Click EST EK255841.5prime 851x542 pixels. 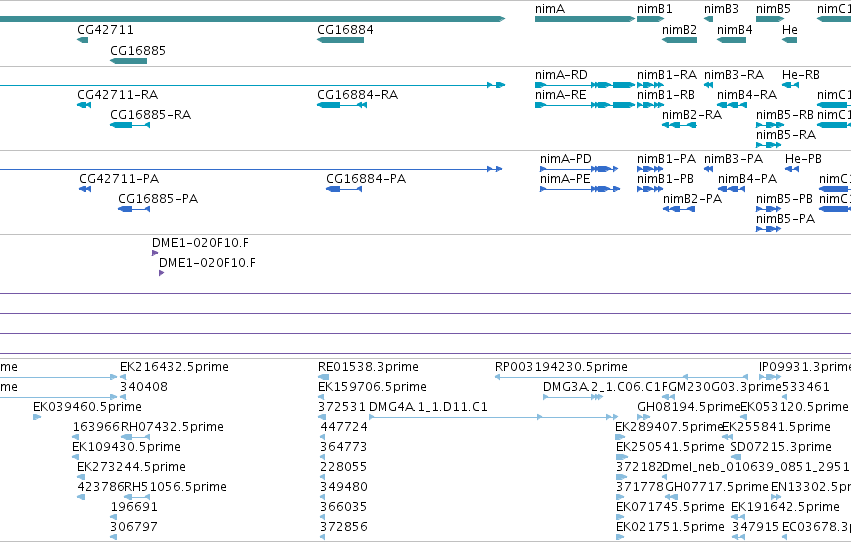coord(776,427)
